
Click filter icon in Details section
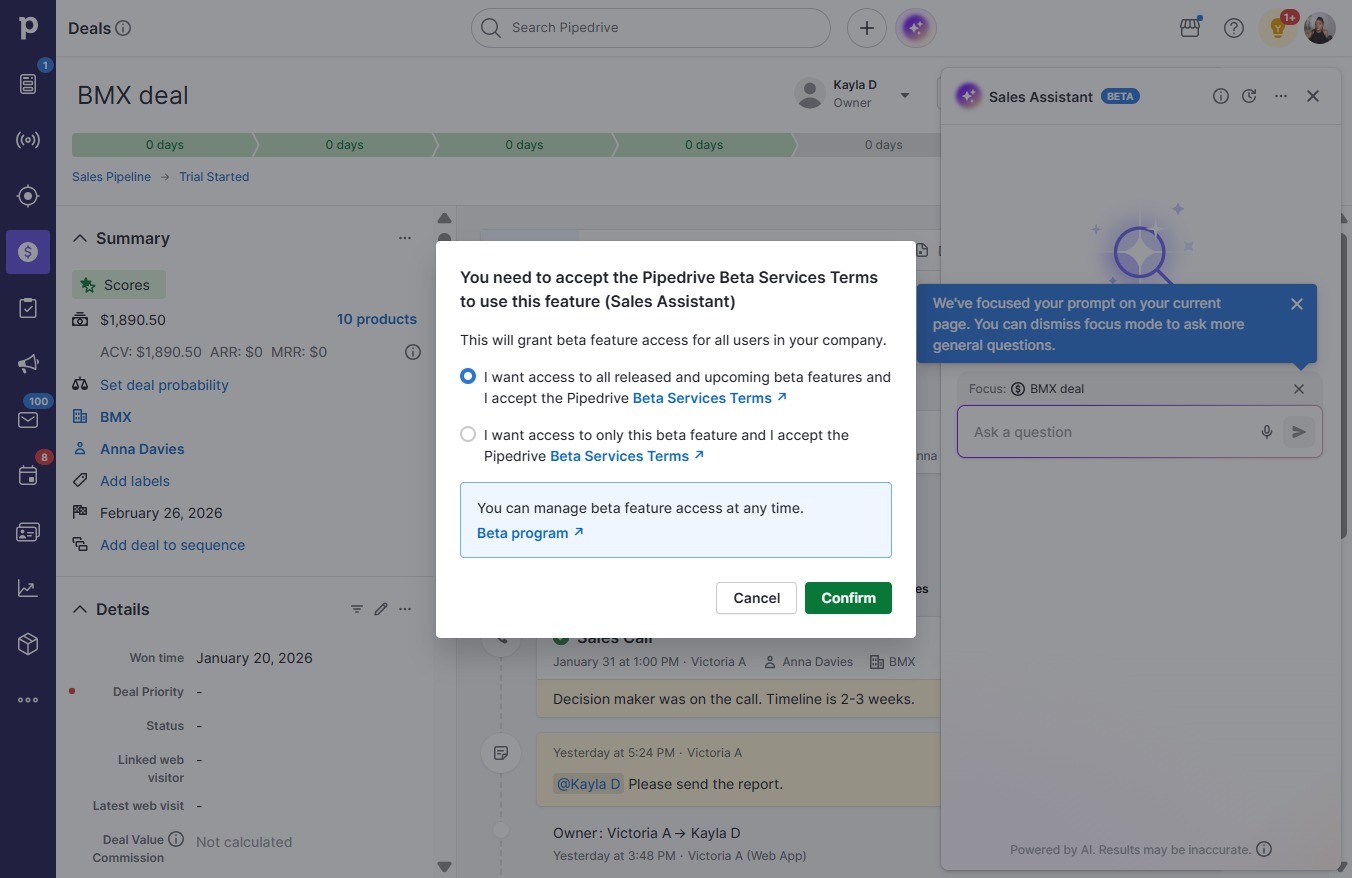357,609
